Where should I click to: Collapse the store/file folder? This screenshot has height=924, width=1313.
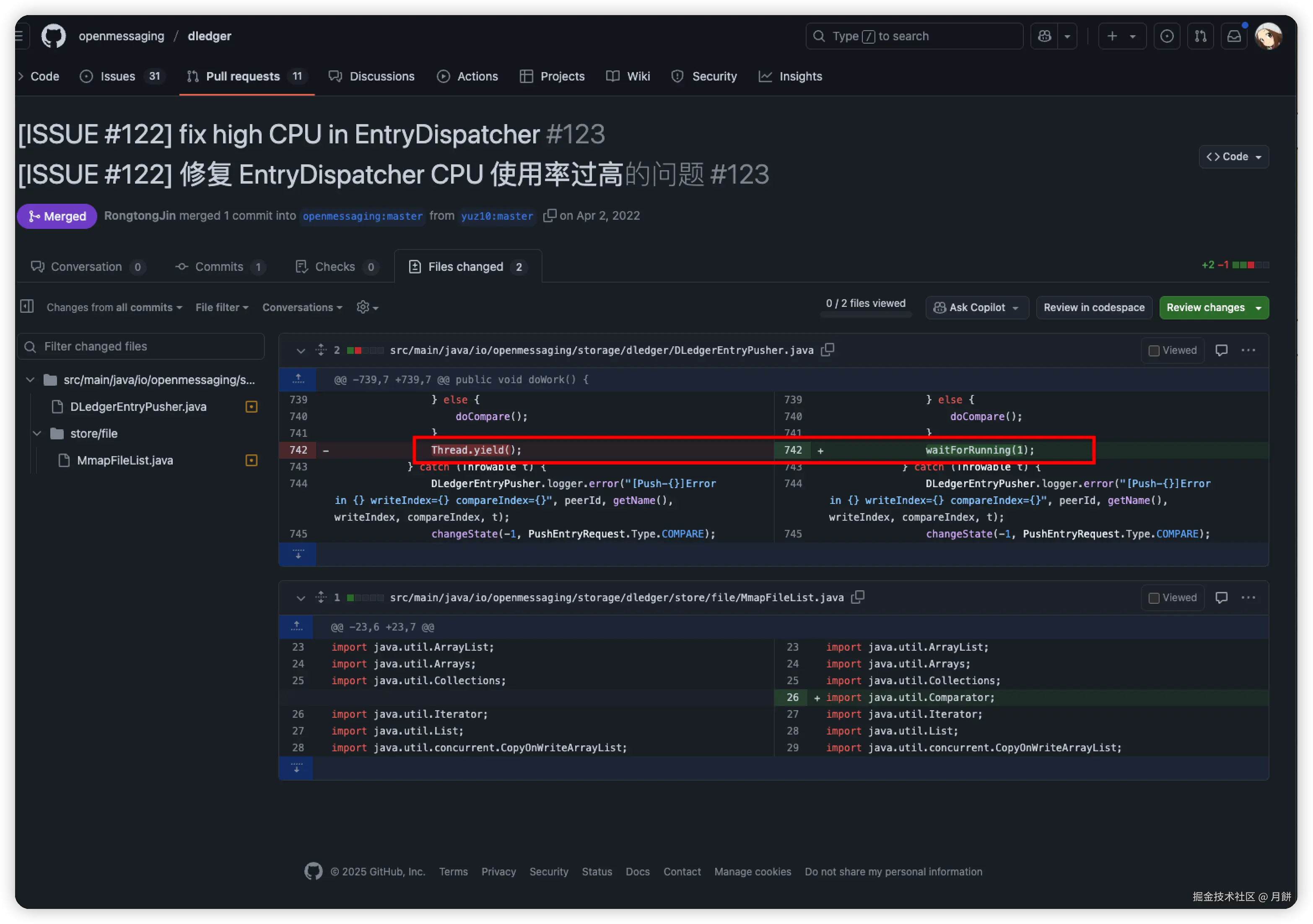point(37,433)
